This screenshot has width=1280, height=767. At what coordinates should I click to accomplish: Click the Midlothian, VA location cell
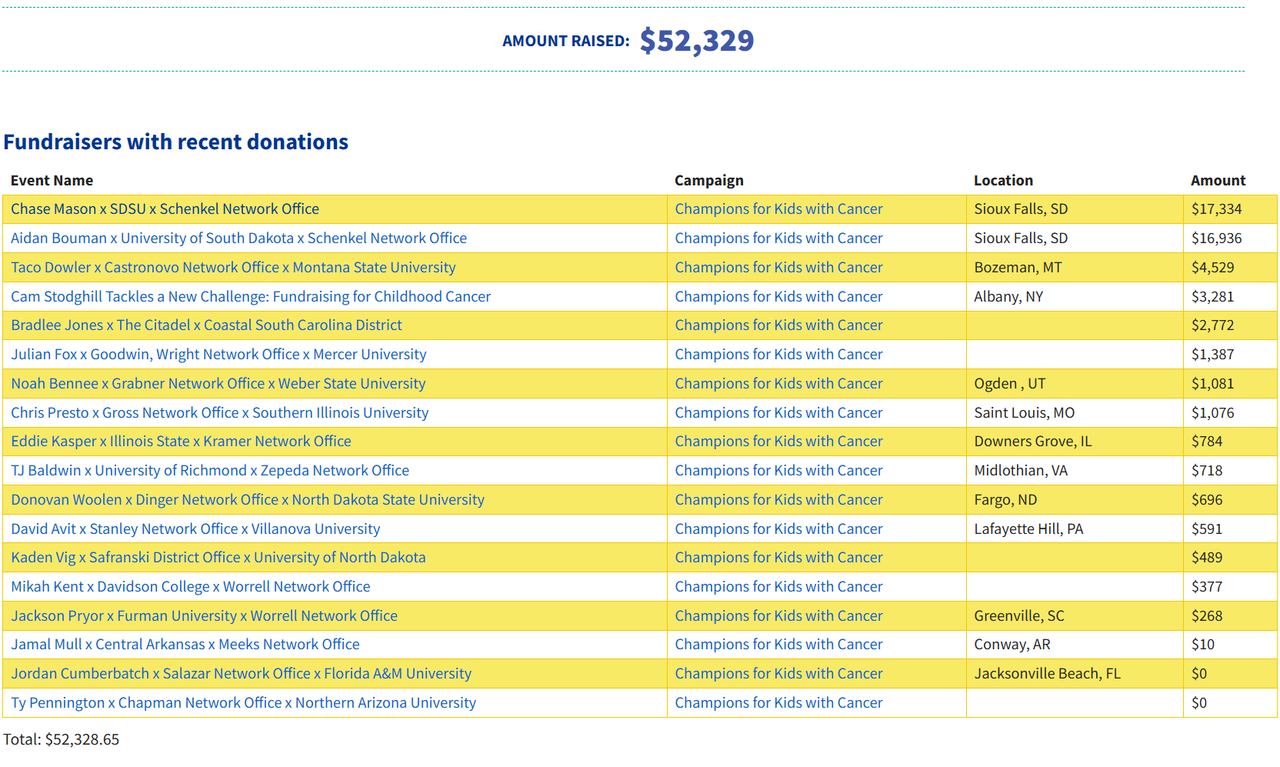[x=1075, y=470]
